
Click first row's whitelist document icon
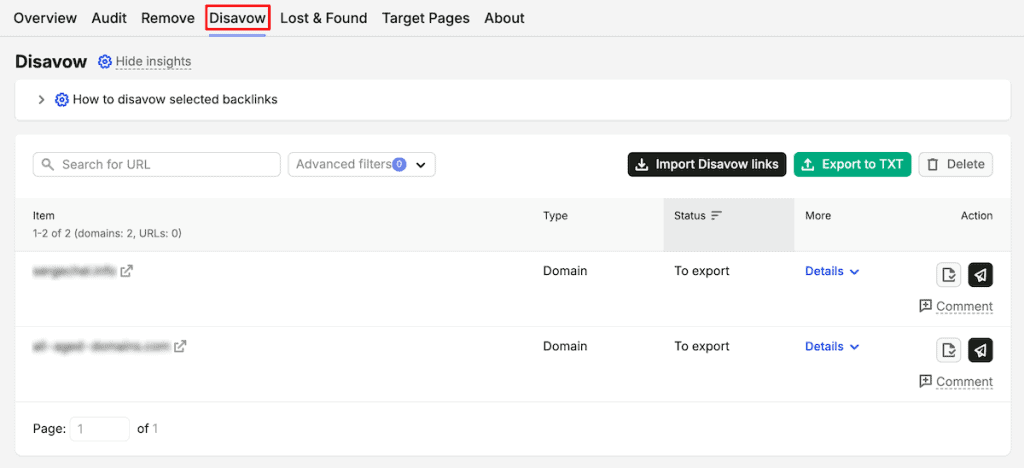click(949, 275)
